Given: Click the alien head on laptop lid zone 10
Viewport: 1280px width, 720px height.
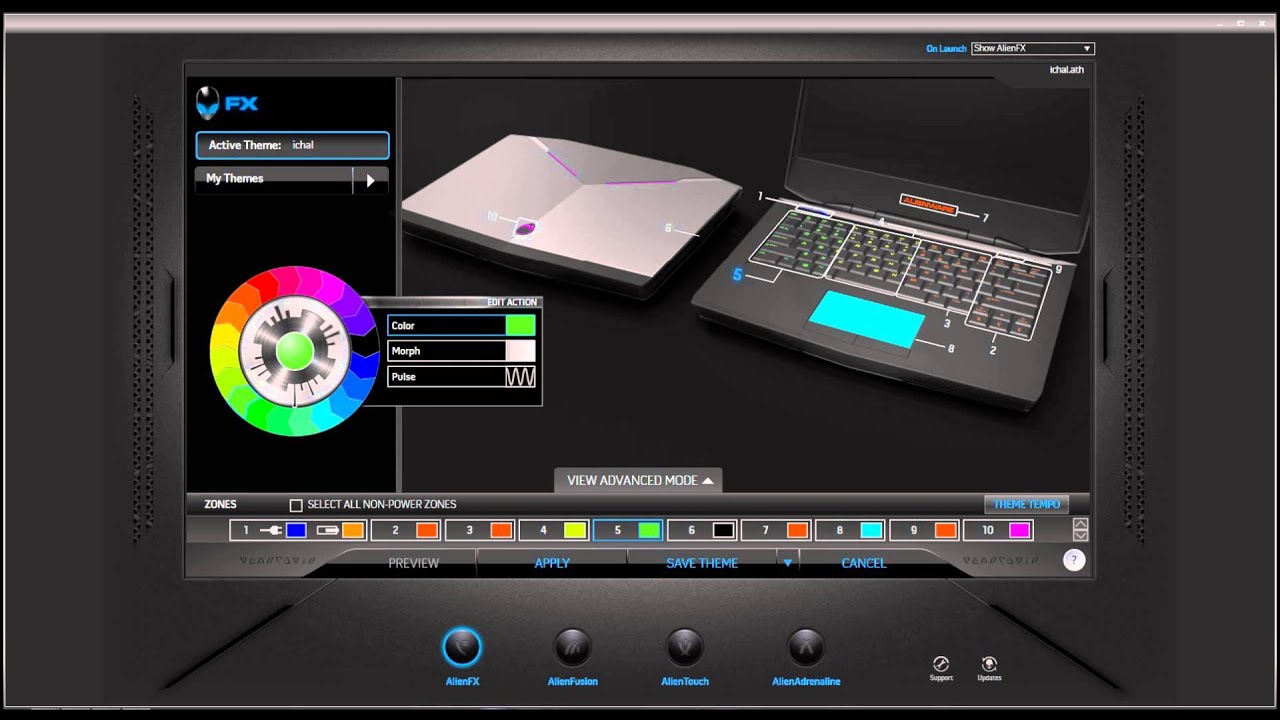Looking at the screenshot, I should (x=526, y=229).
